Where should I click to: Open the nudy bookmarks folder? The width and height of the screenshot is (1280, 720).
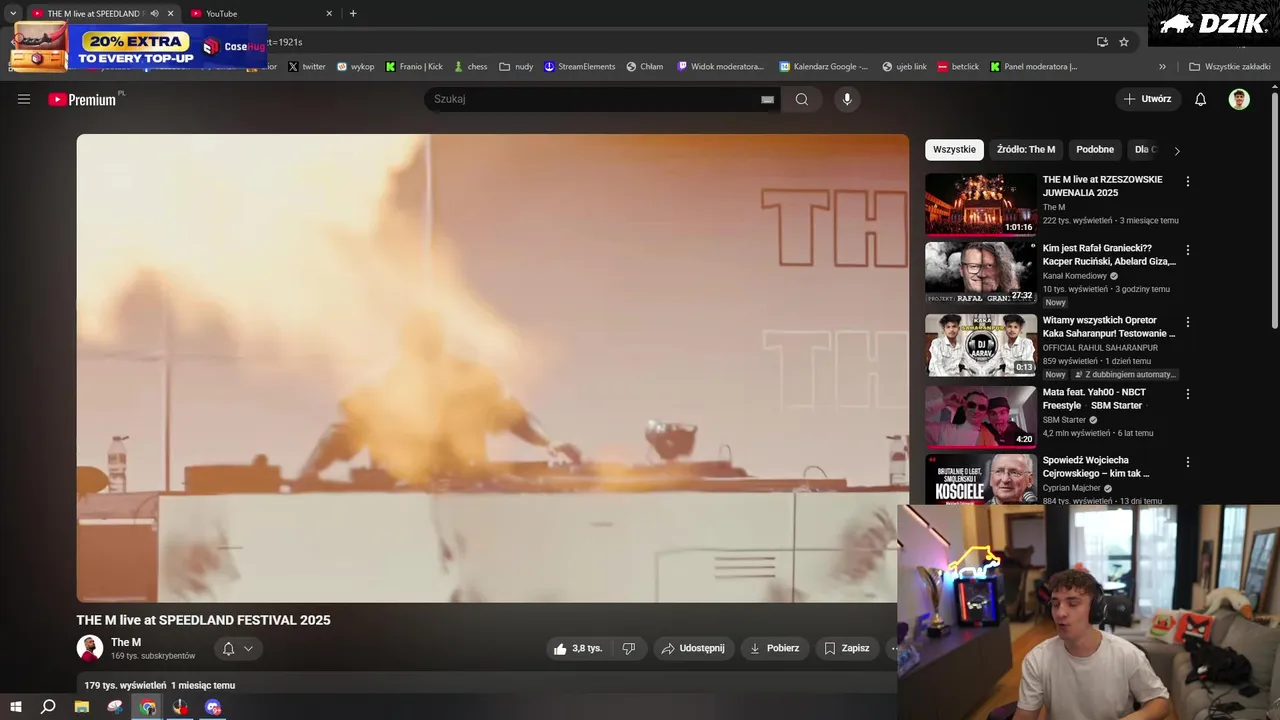point(516,67)
